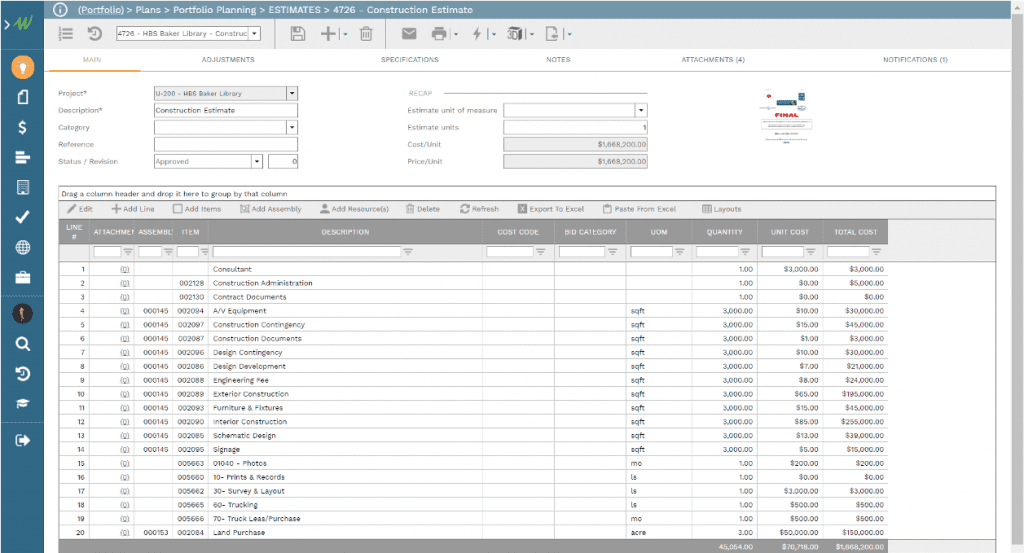Click the Save floppy disk icon
This screenshot has width=1024, height=553.
(297, 34)
